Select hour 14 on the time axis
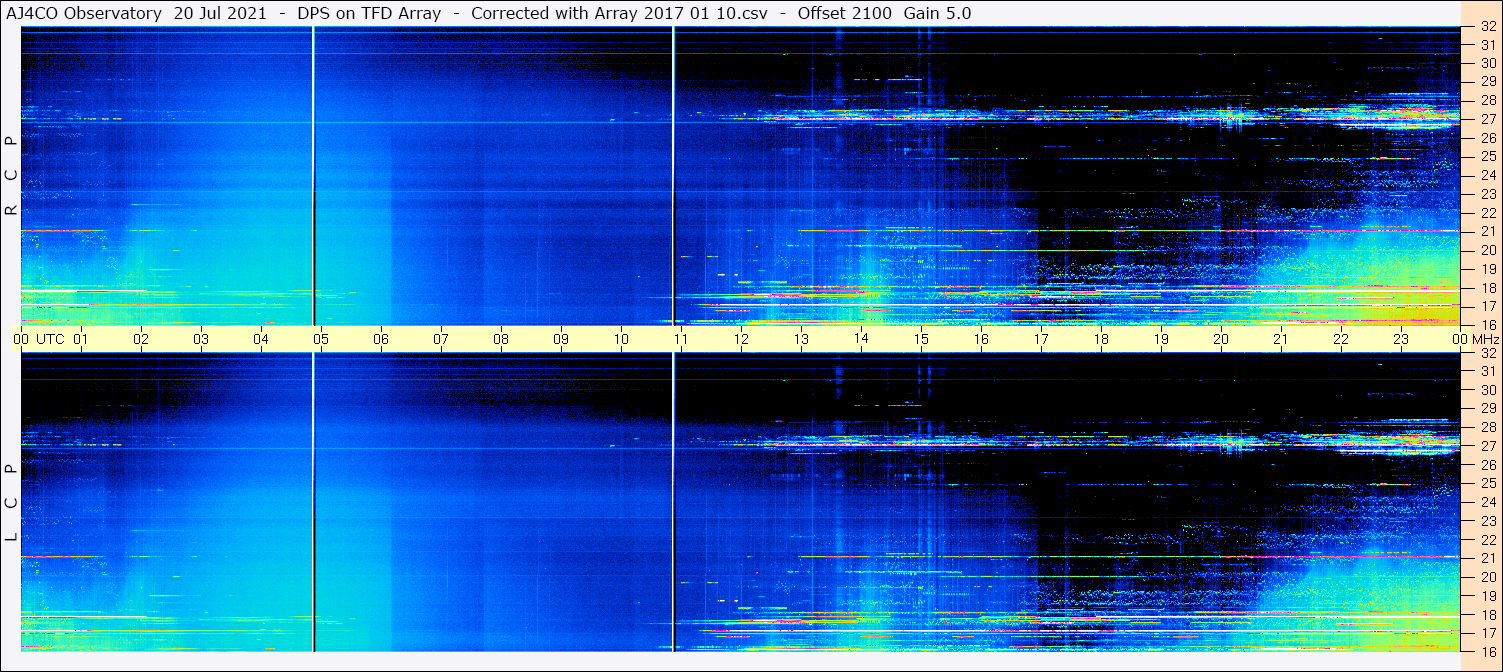 861,338
